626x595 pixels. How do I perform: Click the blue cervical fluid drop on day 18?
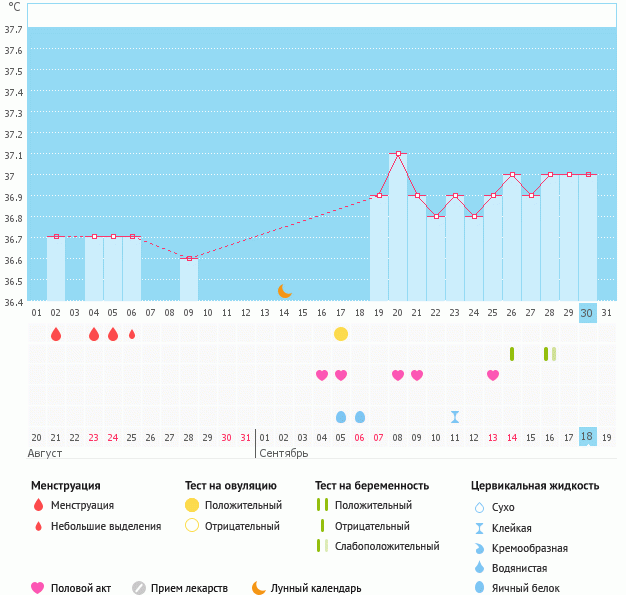(x=360, y=416)
